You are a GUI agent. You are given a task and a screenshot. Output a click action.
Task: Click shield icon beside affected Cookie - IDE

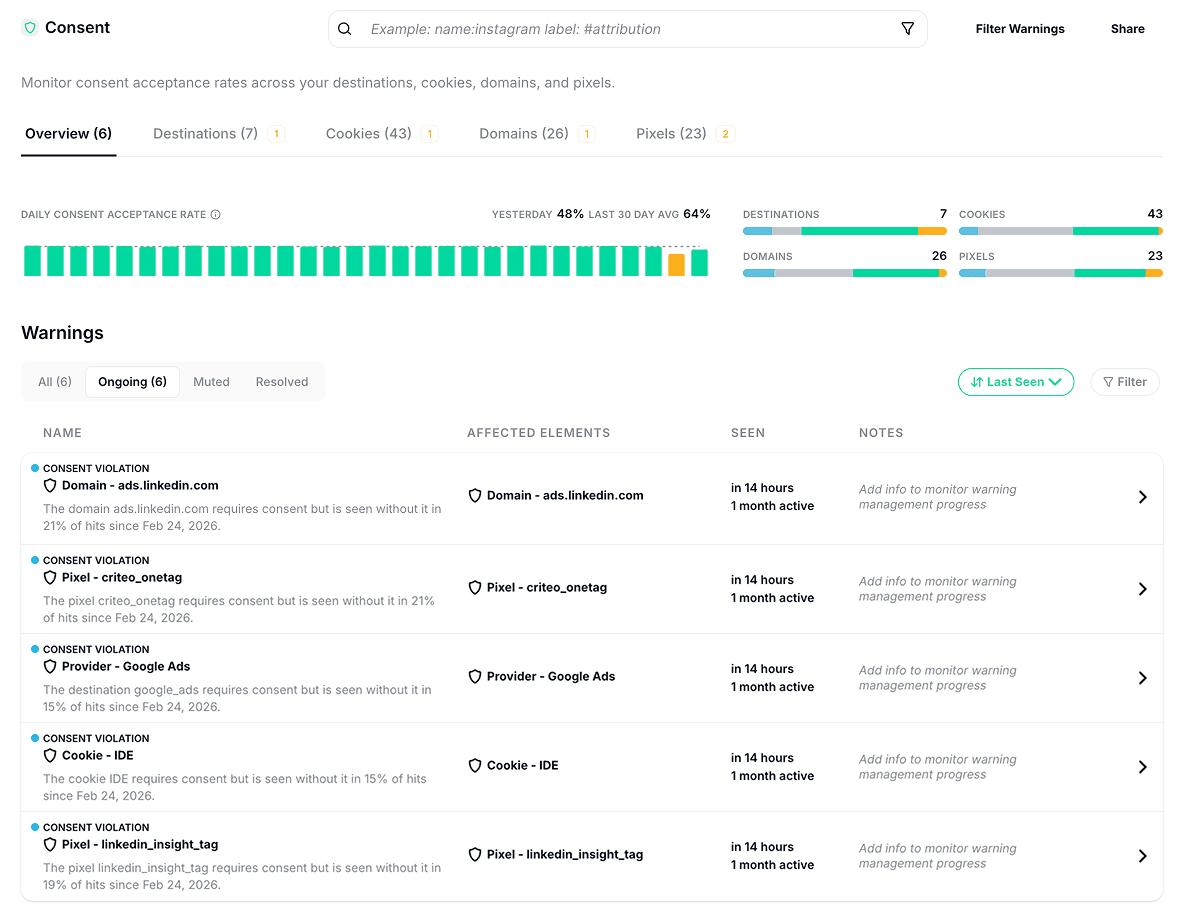tap(475, 766)
